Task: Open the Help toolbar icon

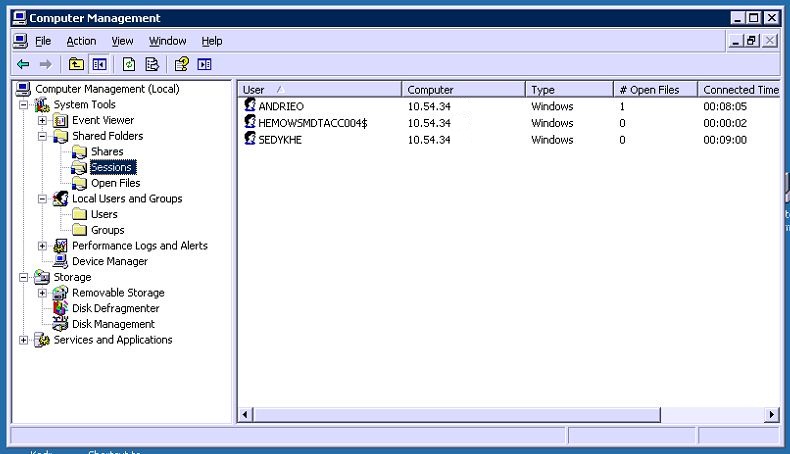Action: 181,64
